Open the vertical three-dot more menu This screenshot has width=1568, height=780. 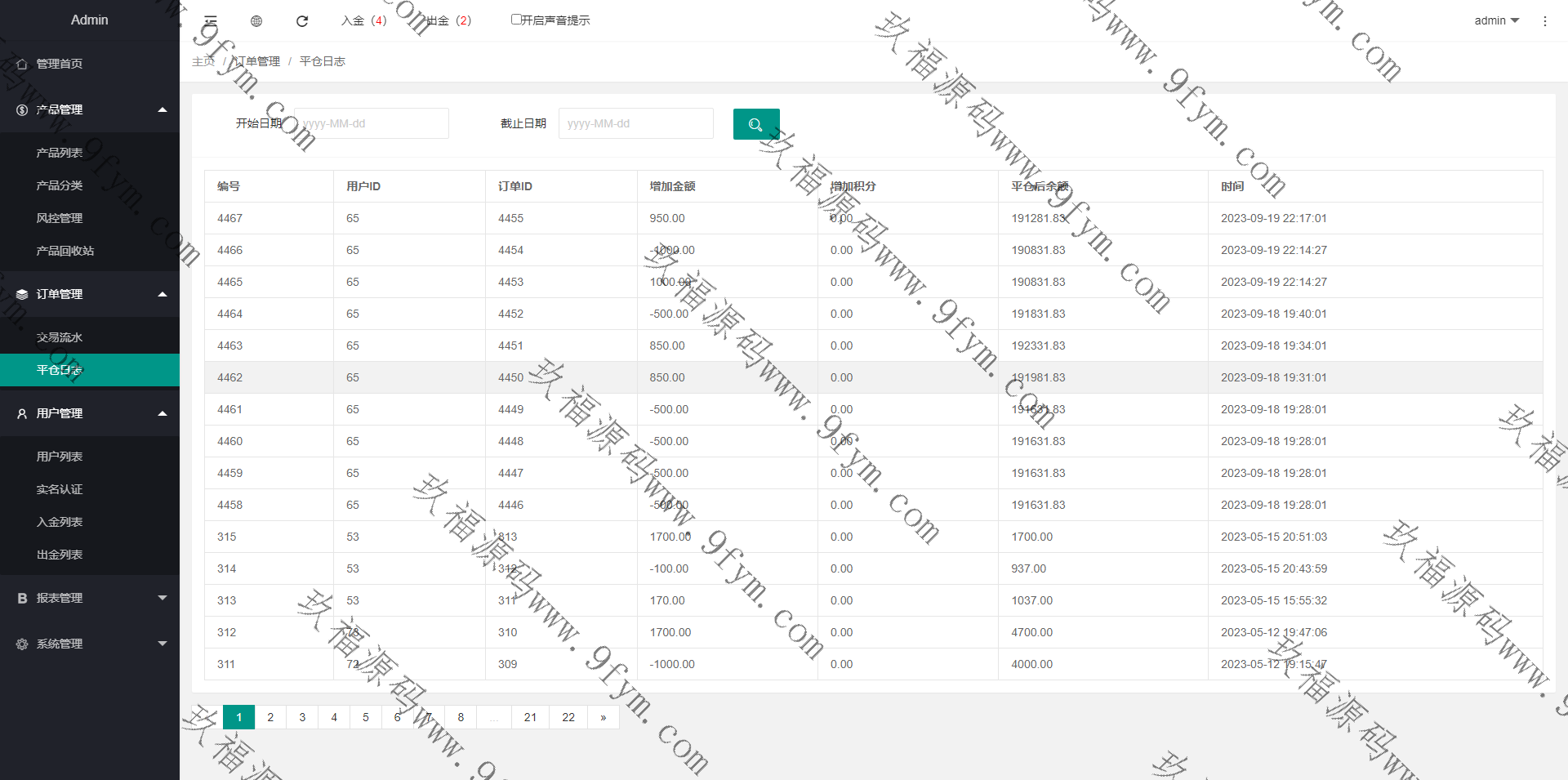pos(1544,21)
